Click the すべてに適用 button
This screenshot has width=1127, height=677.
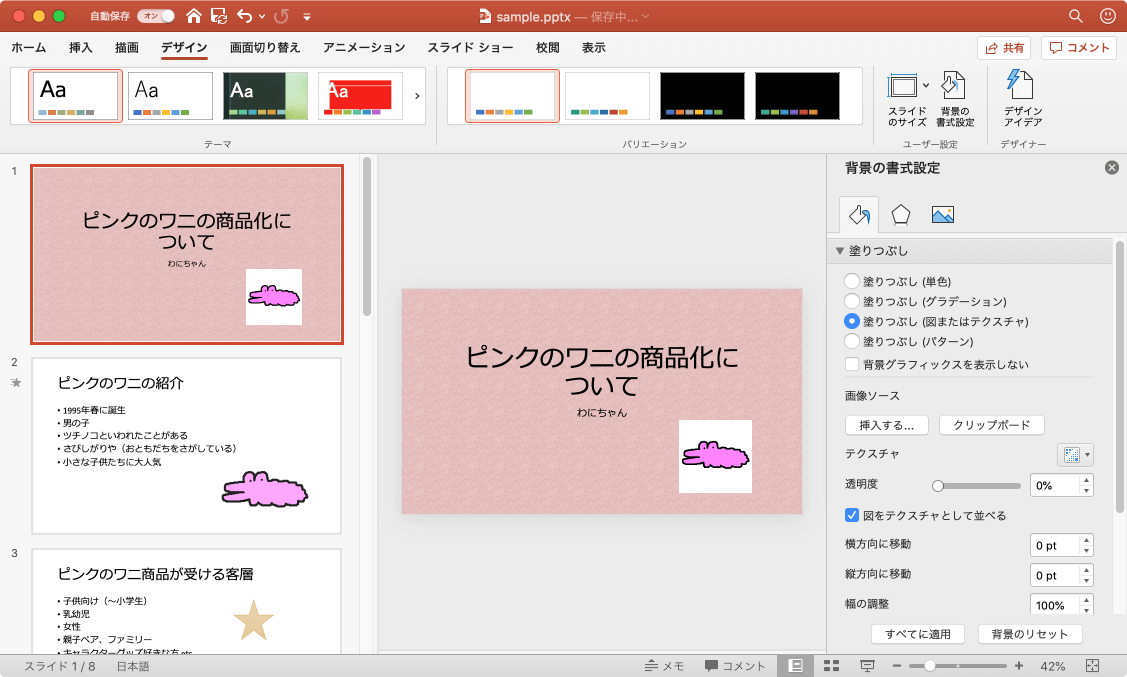pyautogui.click(x=917, y=634)
